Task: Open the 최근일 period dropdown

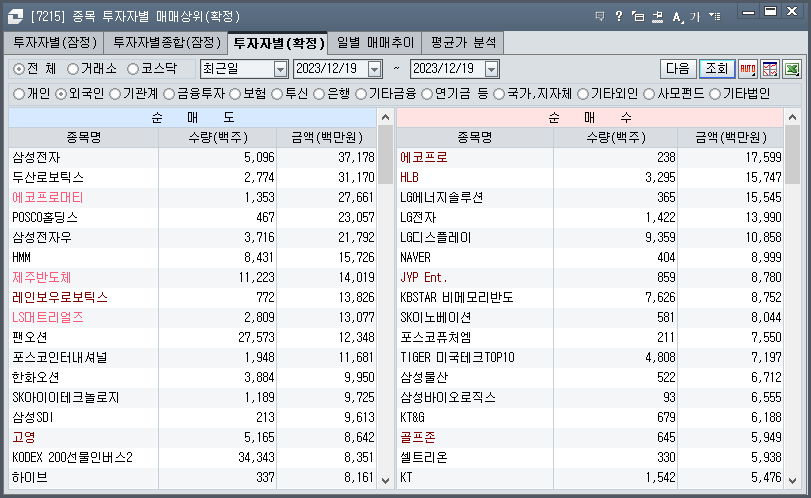Action: click(280, 69)
